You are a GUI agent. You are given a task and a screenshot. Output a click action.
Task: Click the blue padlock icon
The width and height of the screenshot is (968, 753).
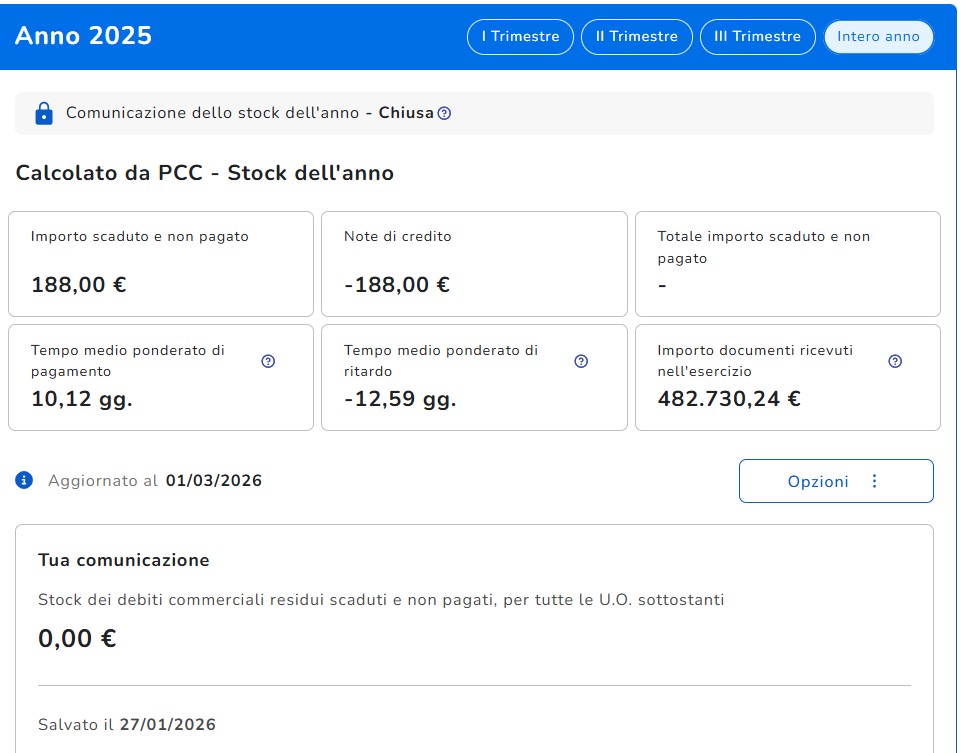[x=44, y=113]
